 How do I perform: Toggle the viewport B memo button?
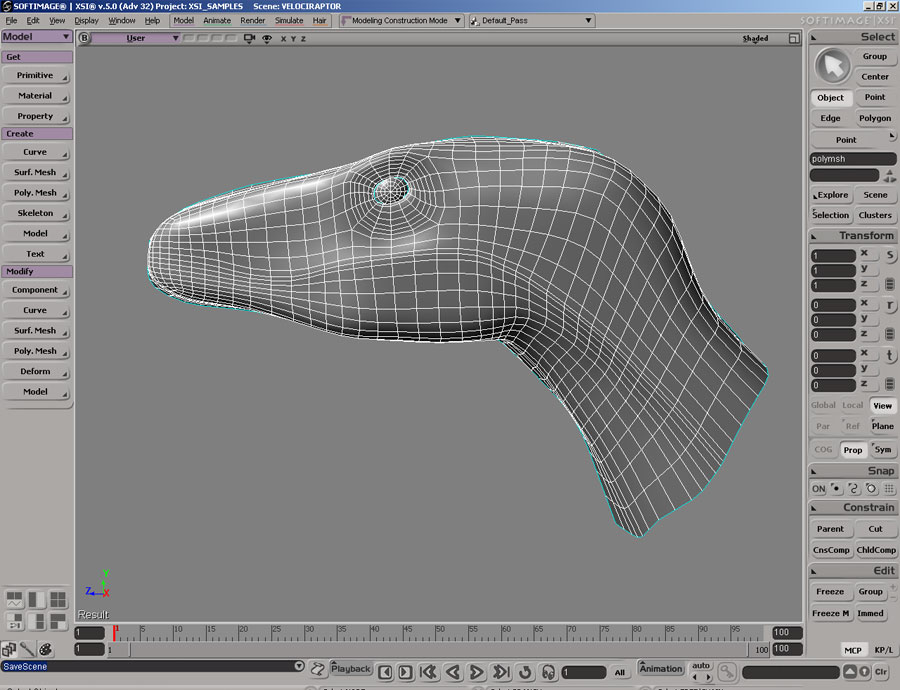coord(84,38)
